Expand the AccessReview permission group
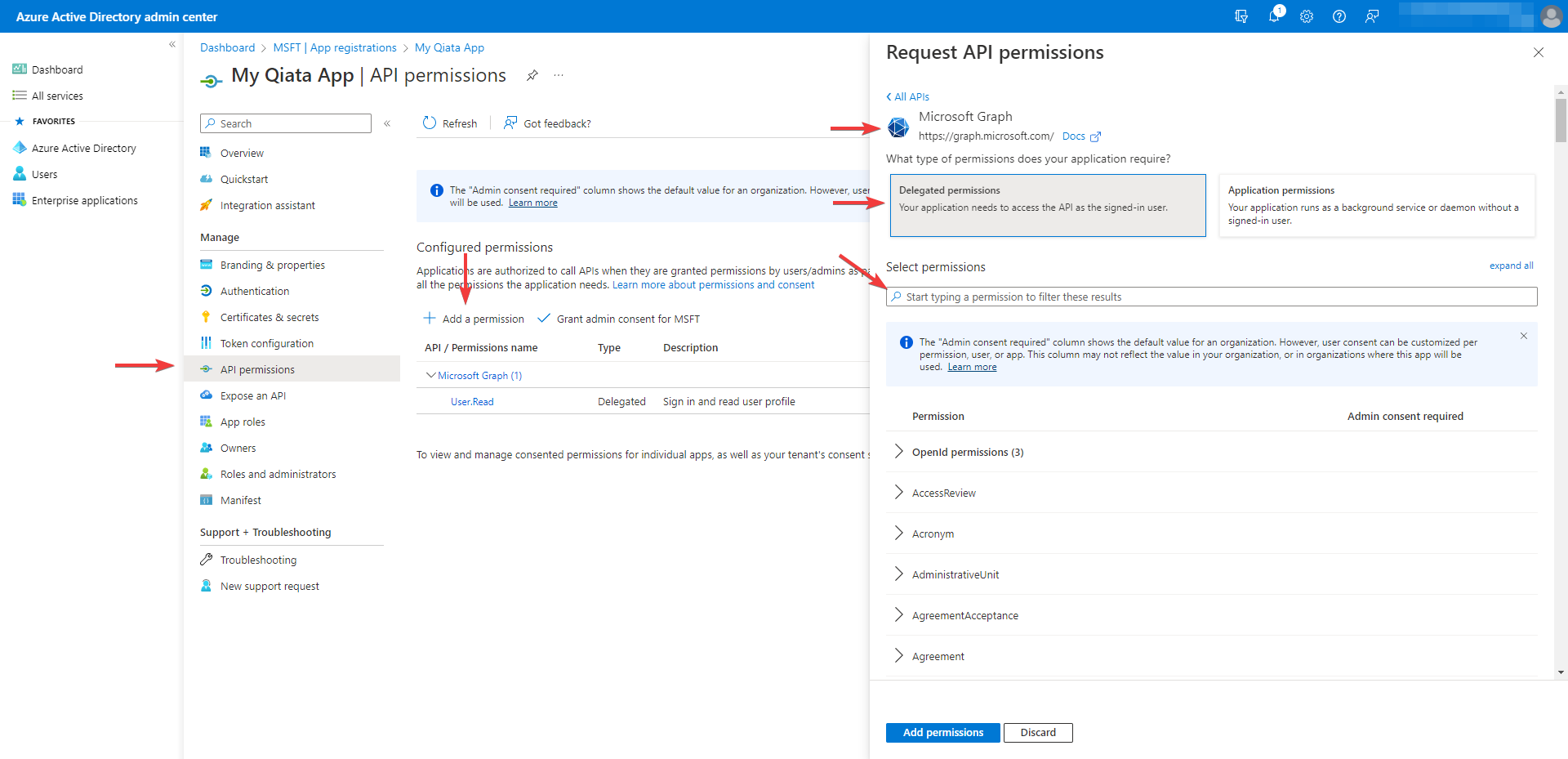 click(x=898, y=492)
